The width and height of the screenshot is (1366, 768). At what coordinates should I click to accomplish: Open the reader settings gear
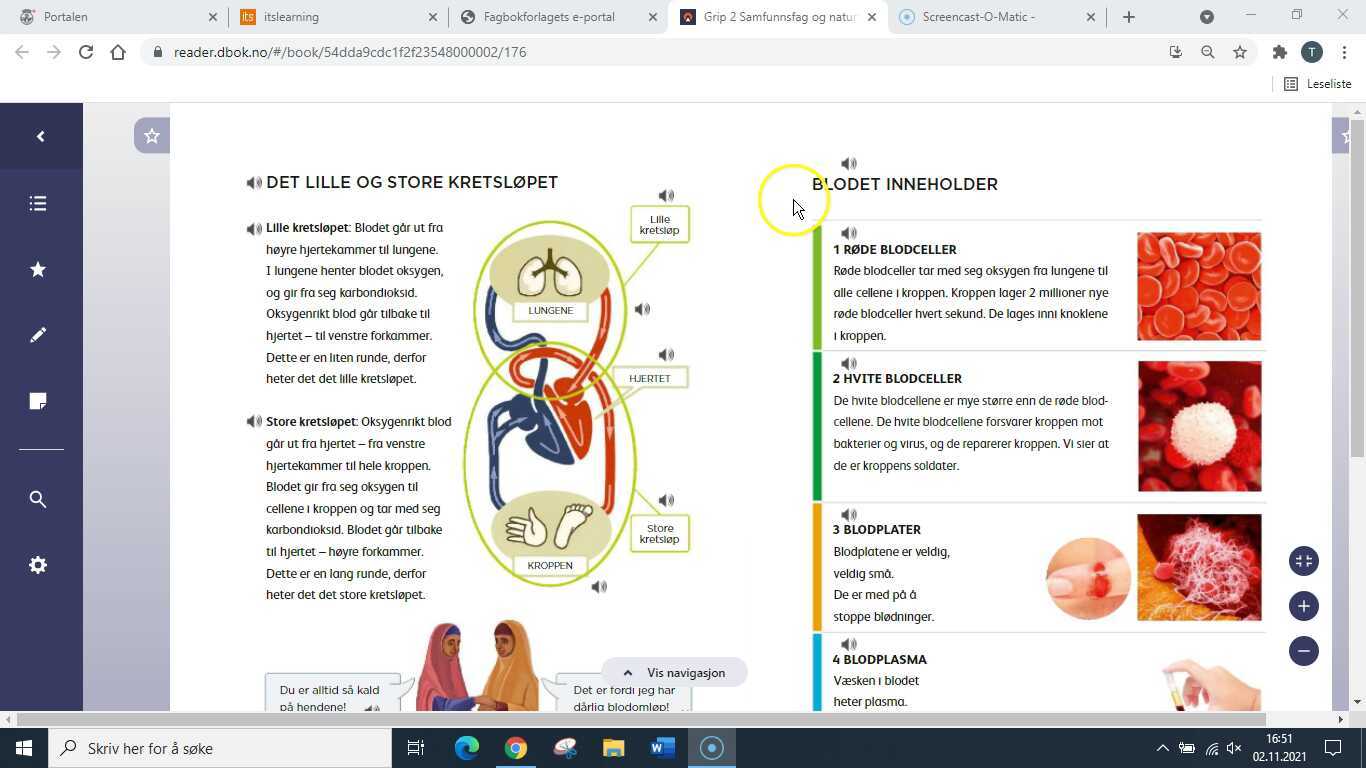pos(38,565)
